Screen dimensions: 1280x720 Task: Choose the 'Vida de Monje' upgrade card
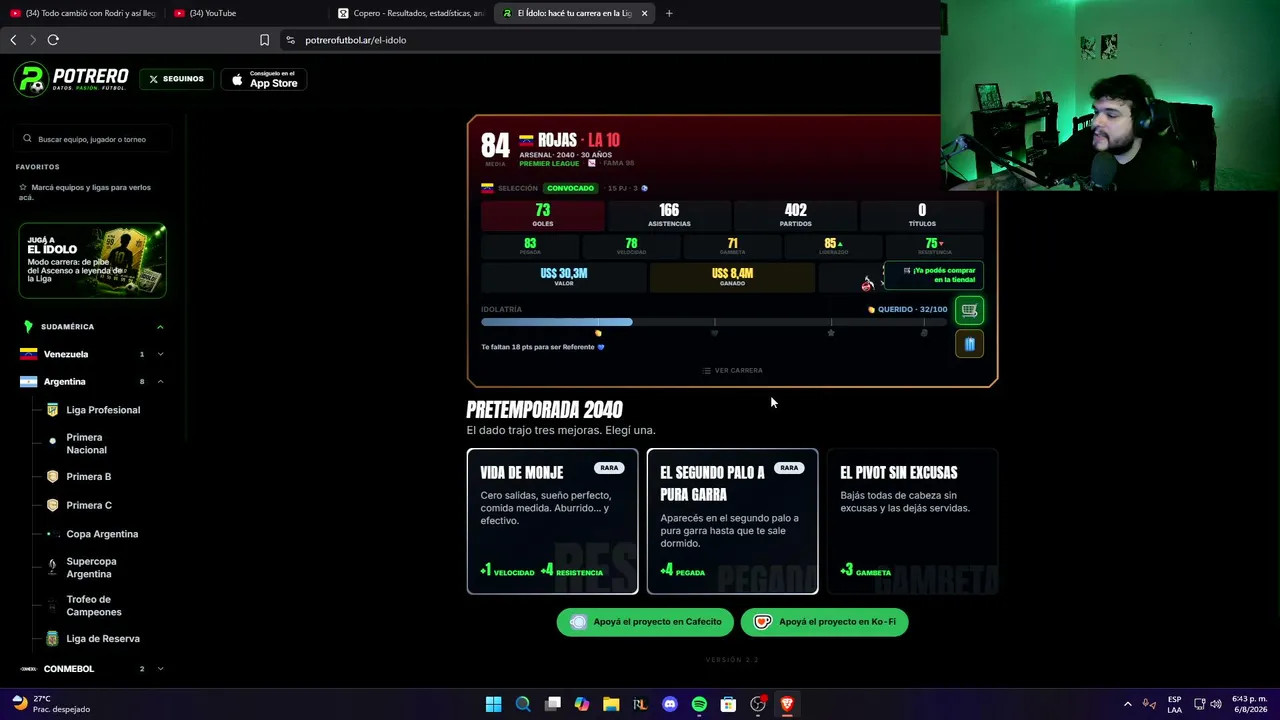tap(552, 521)
